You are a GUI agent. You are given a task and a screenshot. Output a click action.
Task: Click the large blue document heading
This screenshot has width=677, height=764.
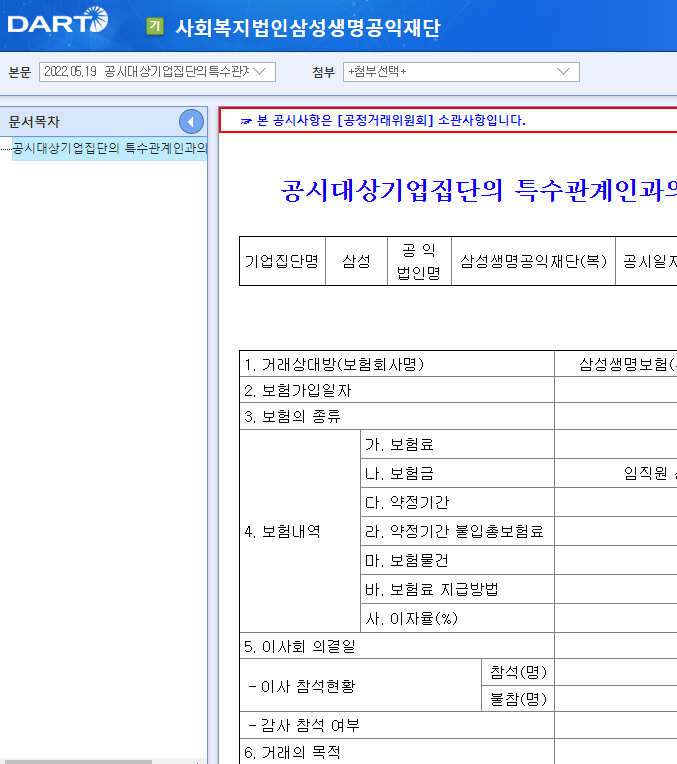click(479, 190)
